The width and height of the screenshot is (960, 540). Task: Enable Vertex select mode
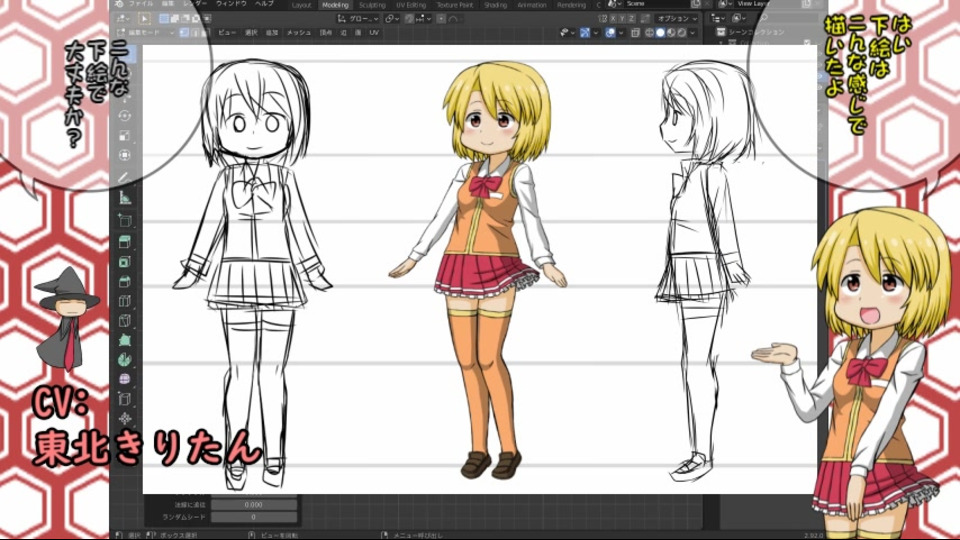184,32
